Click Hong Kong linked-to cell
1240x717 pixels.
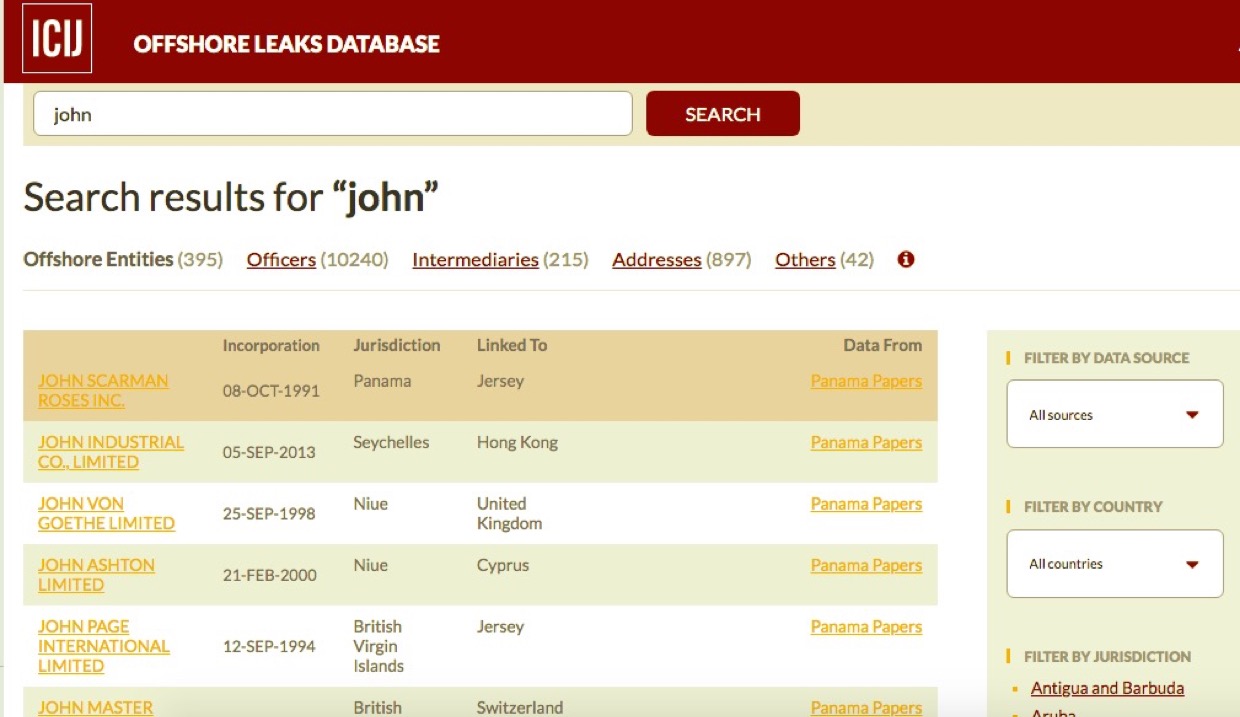(517, 442)
